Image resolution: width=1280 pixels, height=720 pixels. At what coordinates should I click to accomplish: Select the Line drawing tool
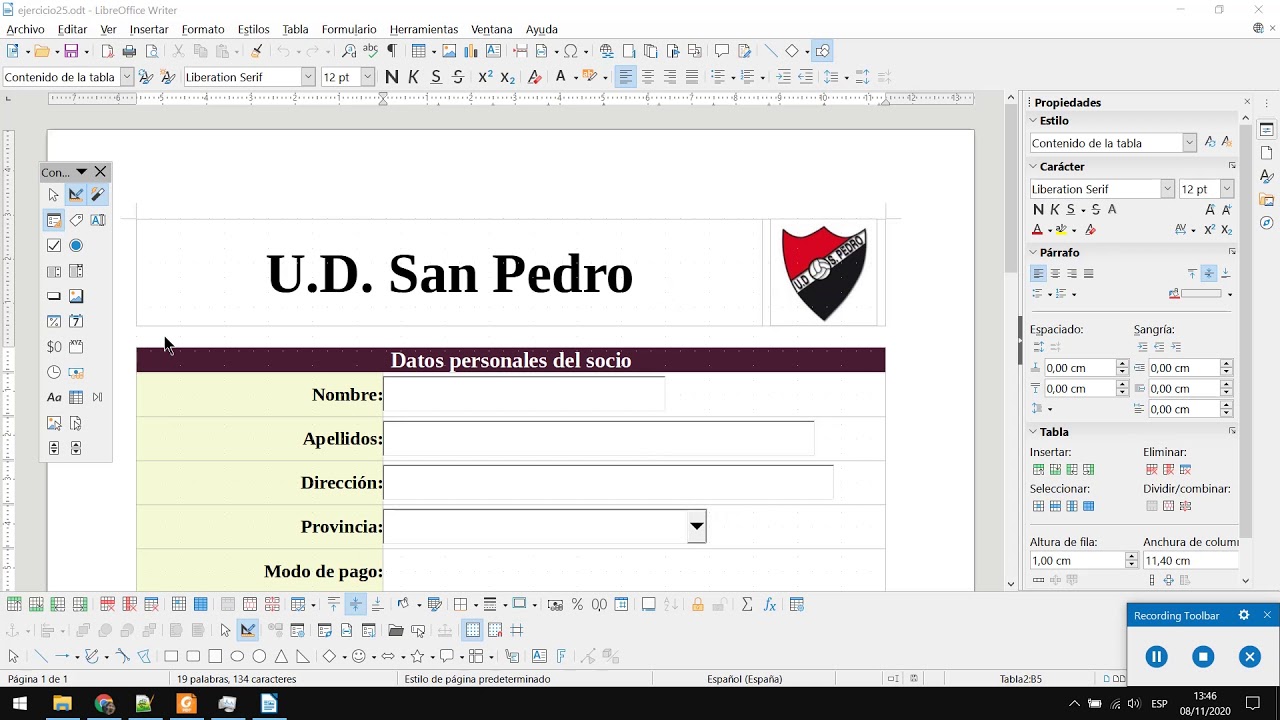(x=41, y=656)
